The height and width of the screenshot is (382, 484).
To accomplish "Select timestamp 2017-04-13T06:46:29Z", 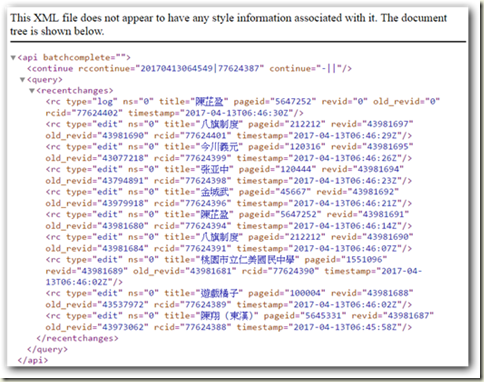I will 345,136.
